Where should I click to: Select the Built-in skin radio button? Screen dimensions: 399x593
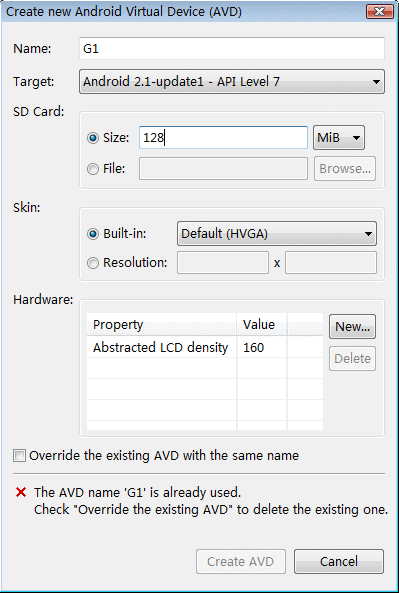[x=93, y=234]
